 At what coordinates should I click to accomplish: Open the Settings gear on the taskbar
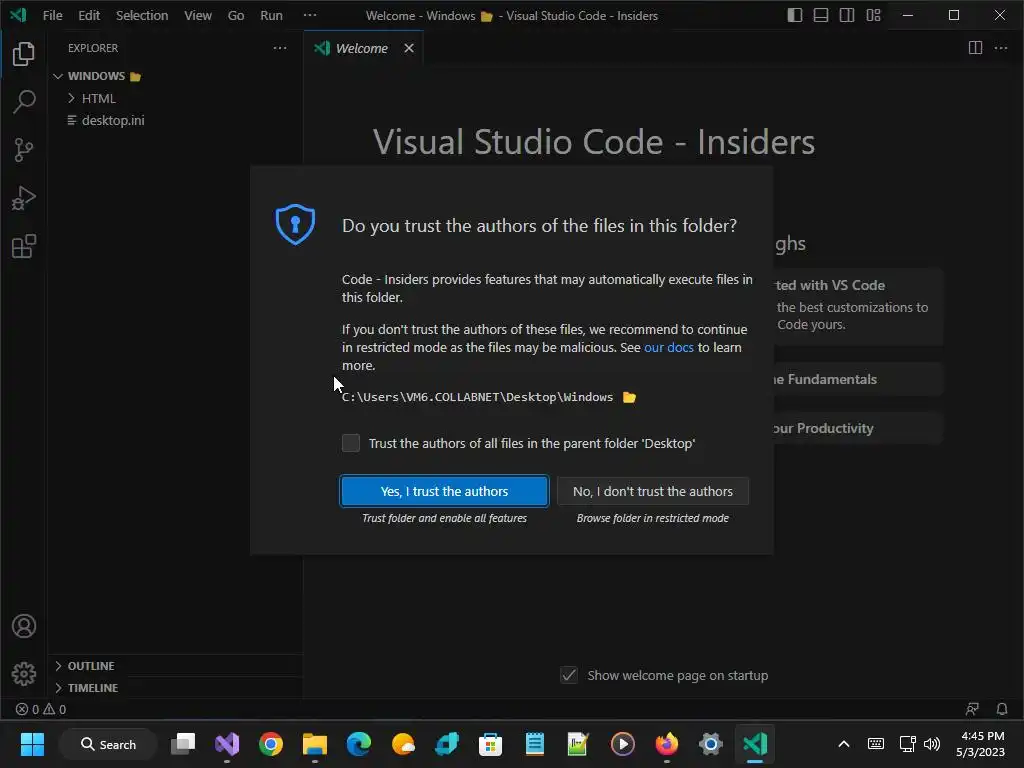tap(711, 744)
